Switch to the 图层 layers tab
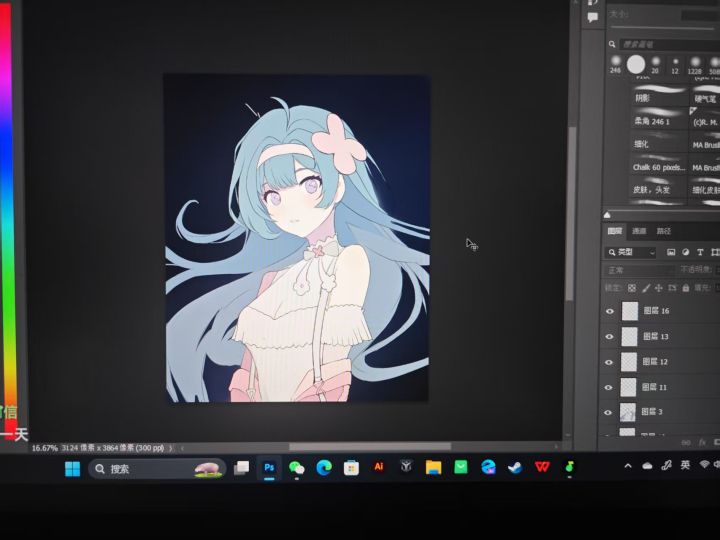The width and height of the screenshot is (720, 540). coord(614,231)
